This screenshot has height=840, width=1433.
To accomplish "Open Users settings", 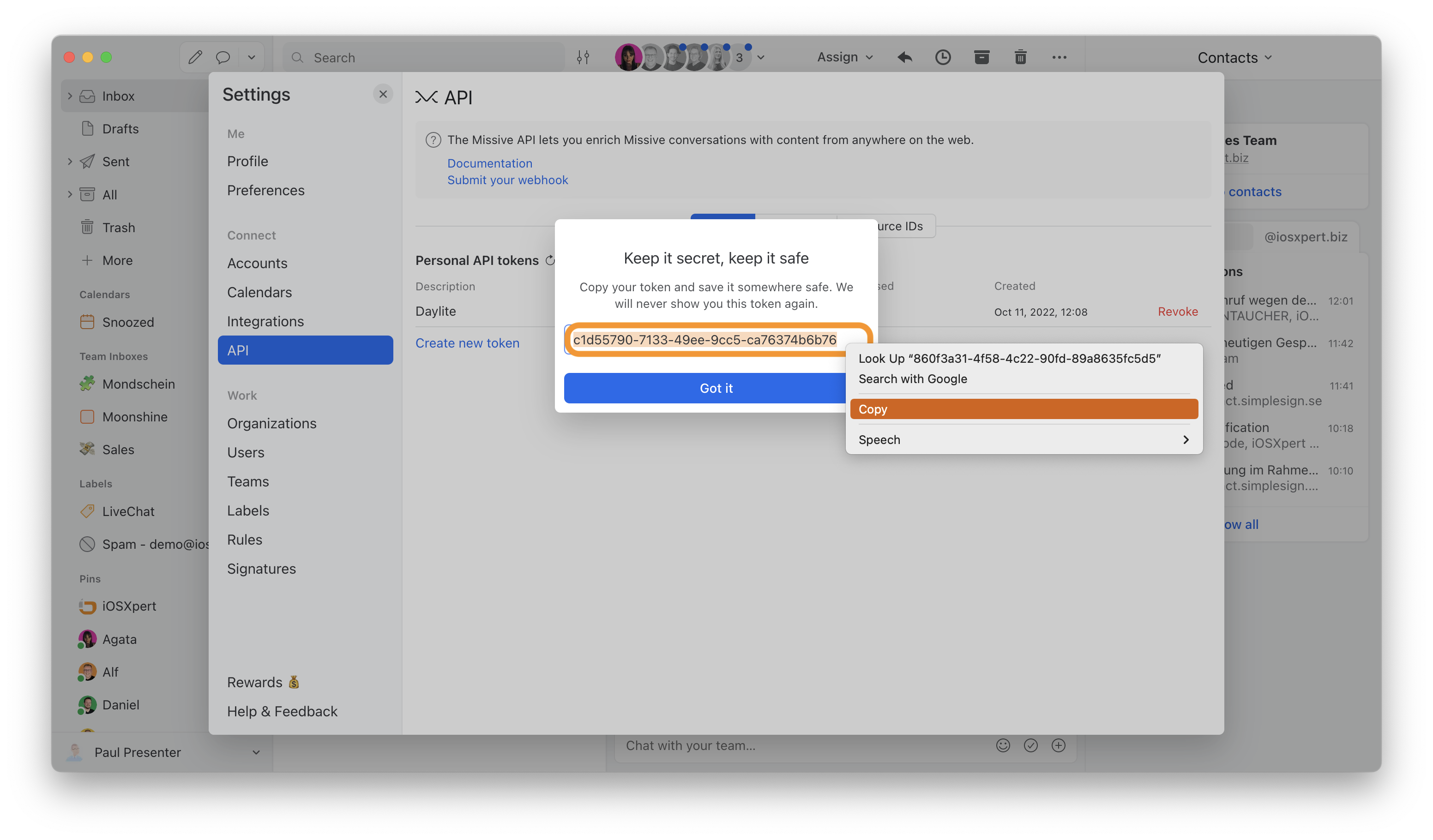I will (x=246, y=452).
